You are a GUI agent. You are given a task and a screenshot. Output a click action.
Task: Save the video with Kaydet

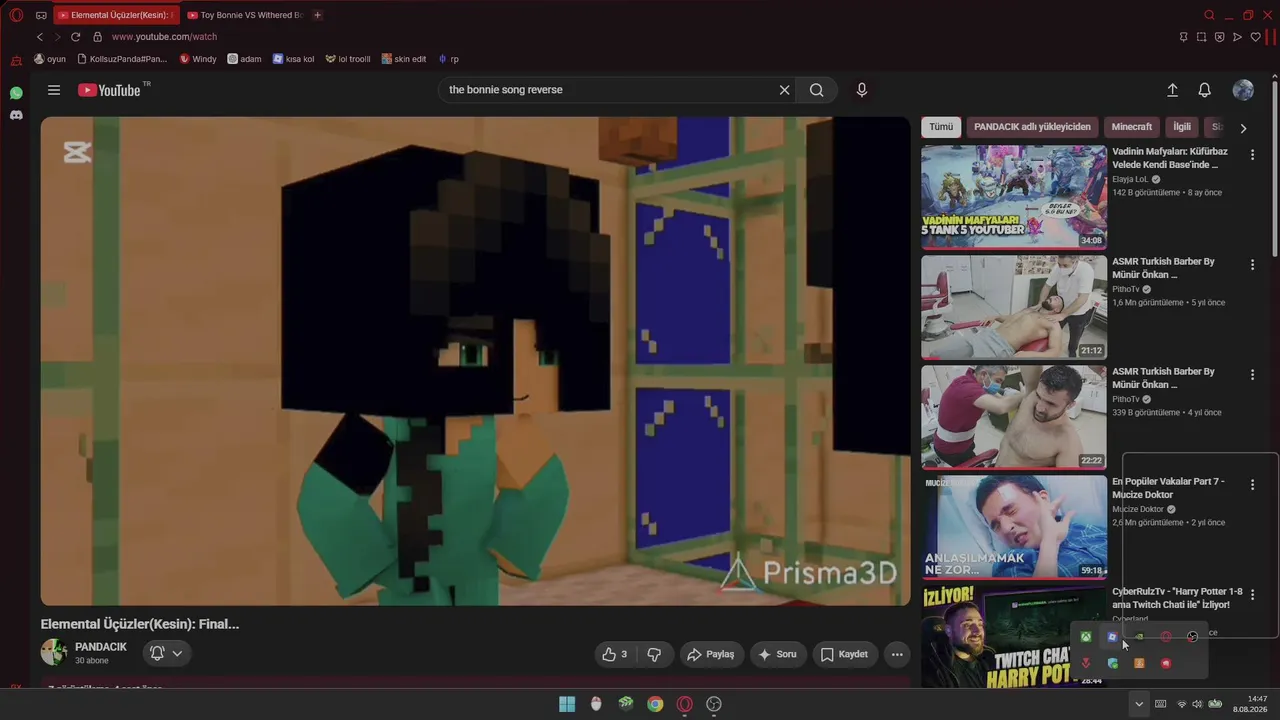(844, 654)
